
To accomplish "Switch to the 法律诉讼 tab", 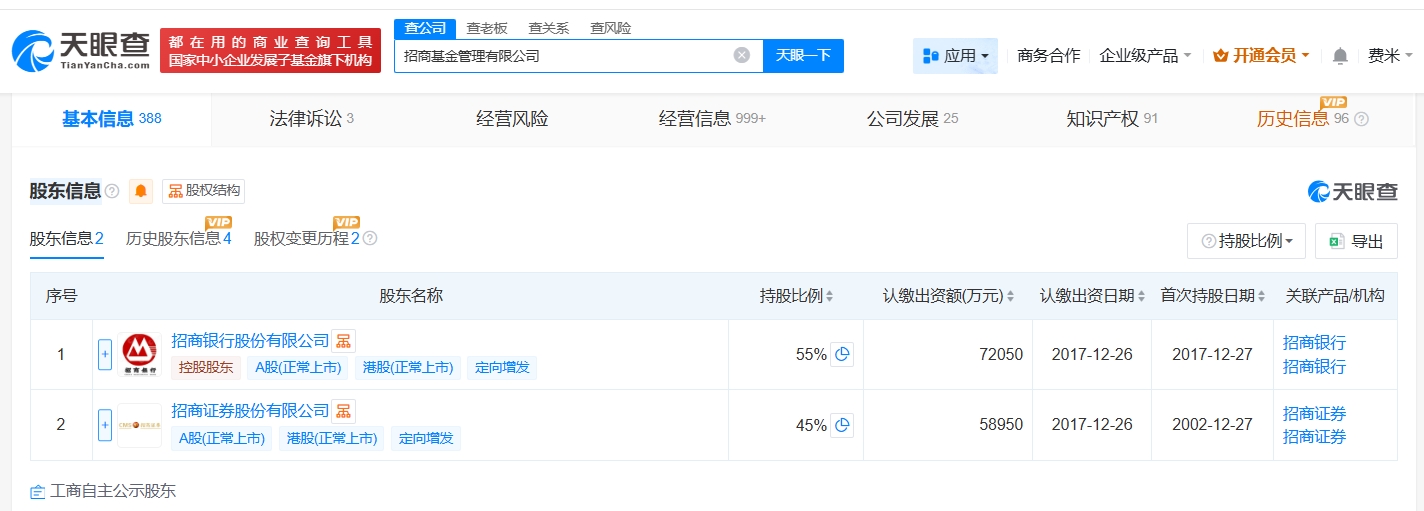I will click(x=311, y=119).
